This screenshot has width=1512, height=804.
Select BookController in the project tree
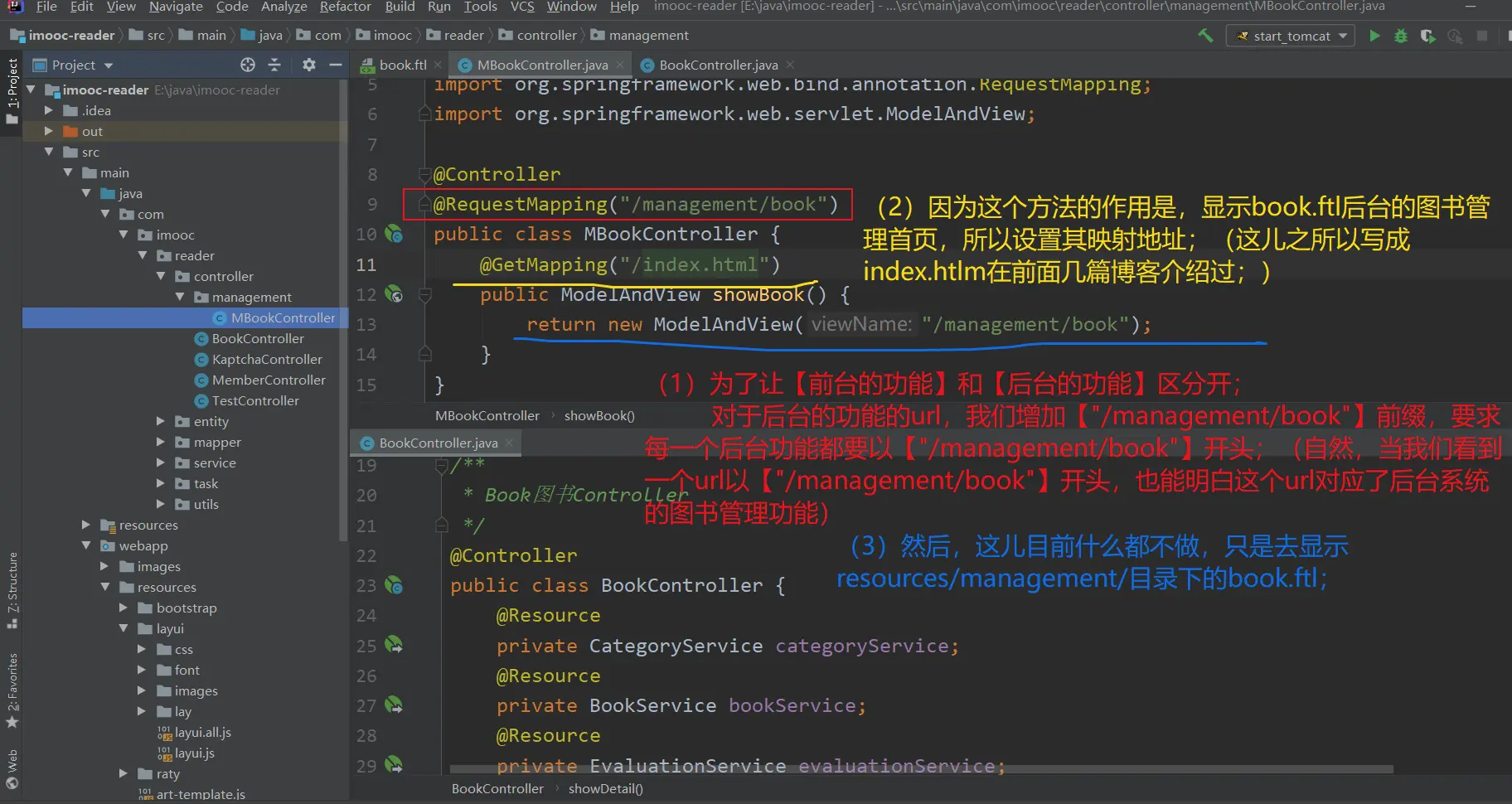(258, 338)
